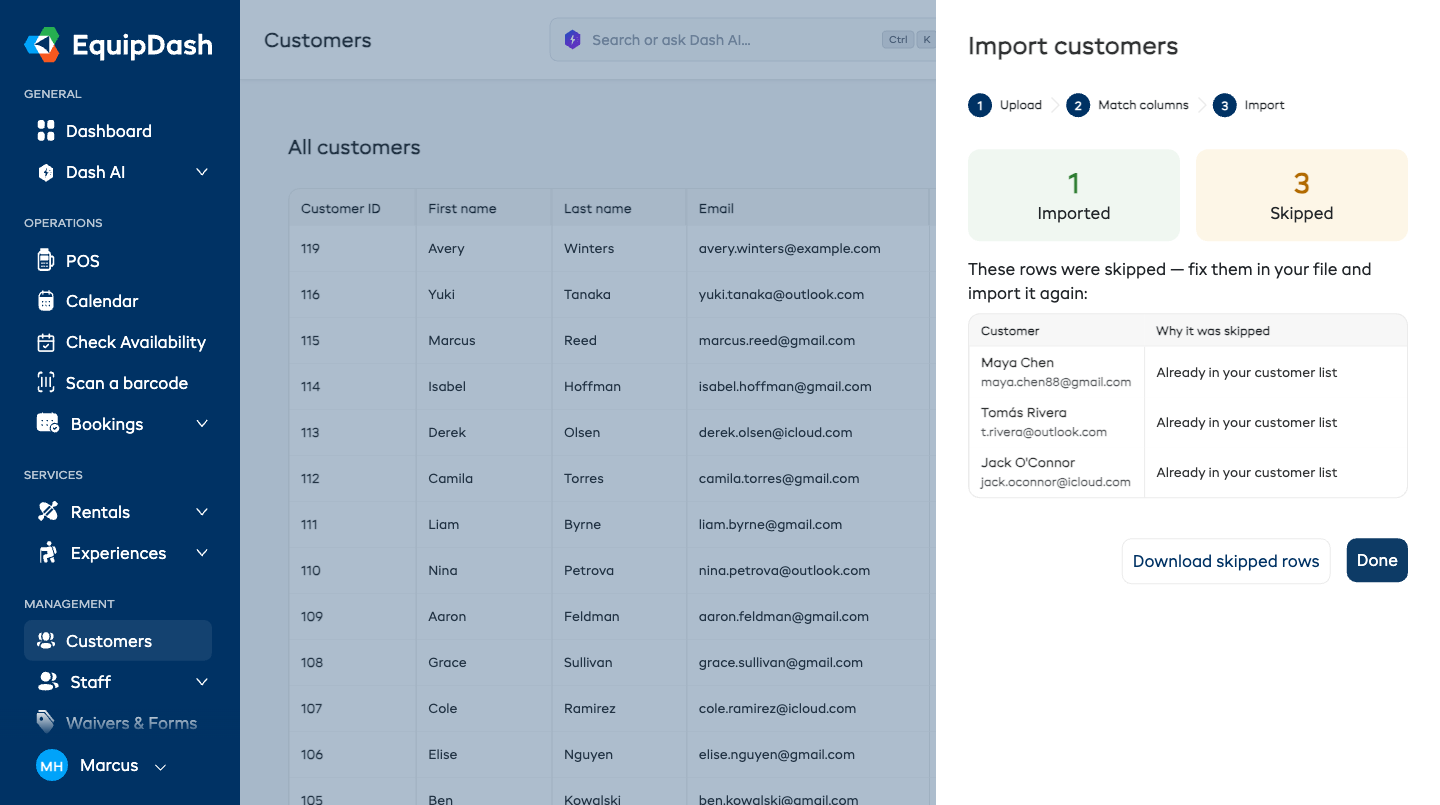
Task: Go to the Dashboard menu item
Action: pyautogui.click(x=118, y=131)
